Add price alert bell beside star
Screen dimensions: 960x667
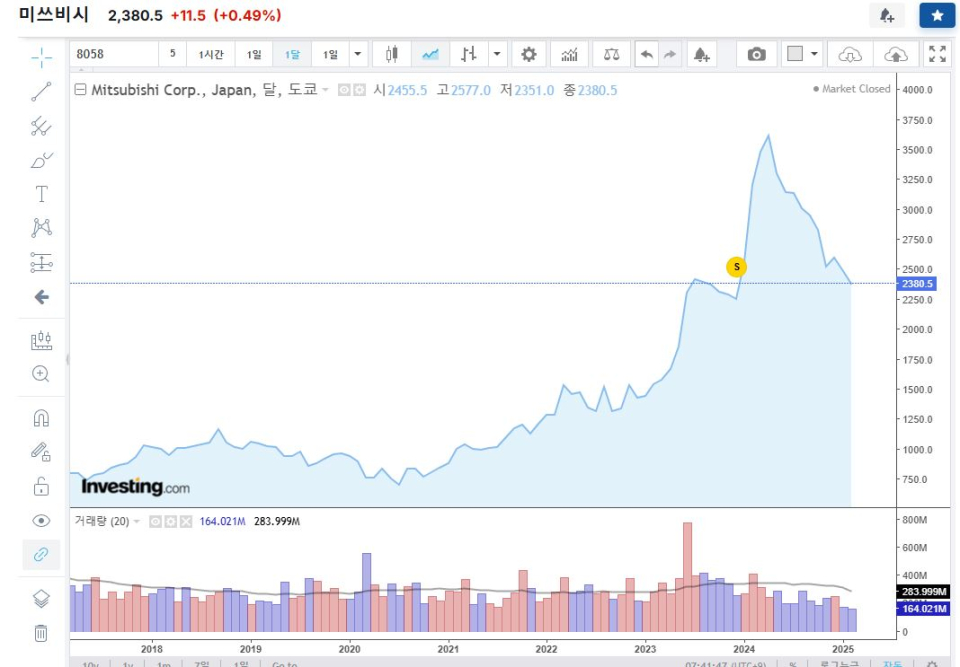pos(887,15)
